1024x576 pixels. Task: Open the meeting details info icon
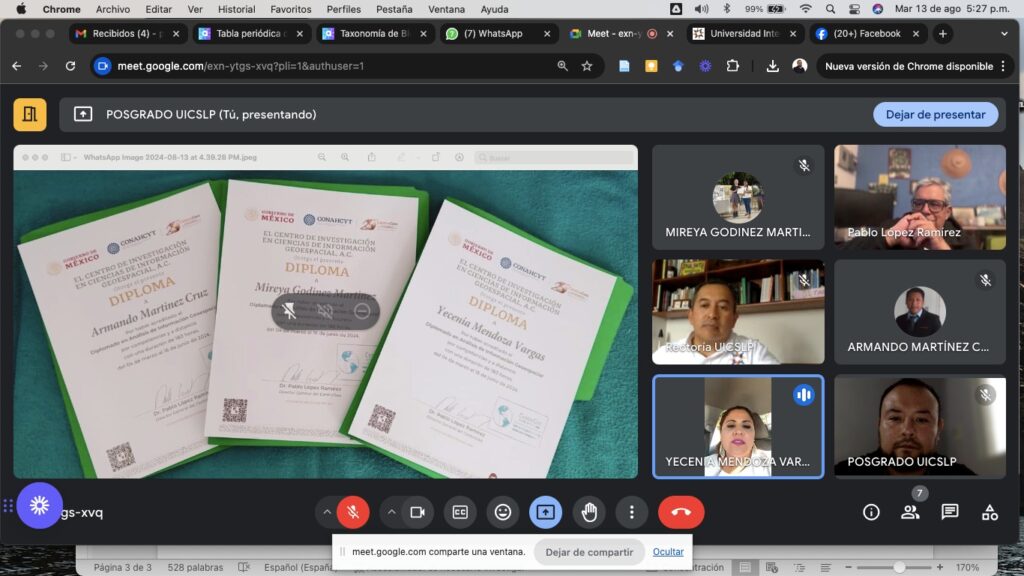pos(871,512)
